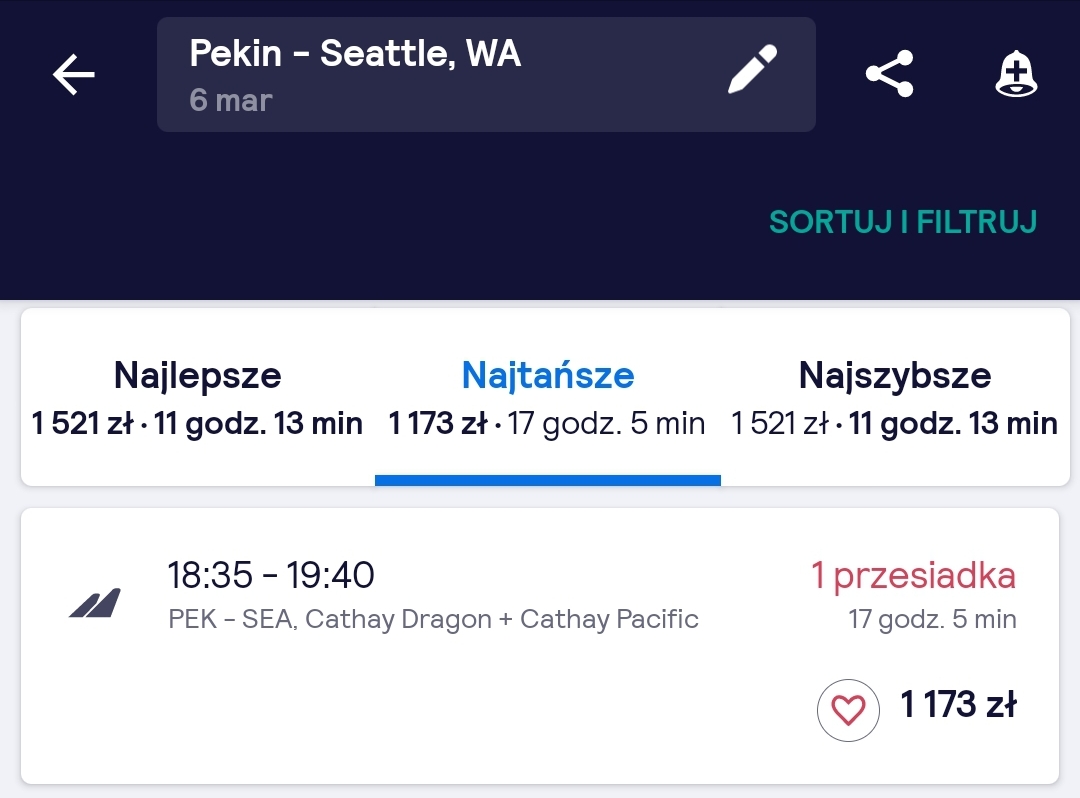The width and height of the screenshot is (1080, 798).
Task: Open the 18:35 – 19:40 flight
Action: tap(540, 645)
